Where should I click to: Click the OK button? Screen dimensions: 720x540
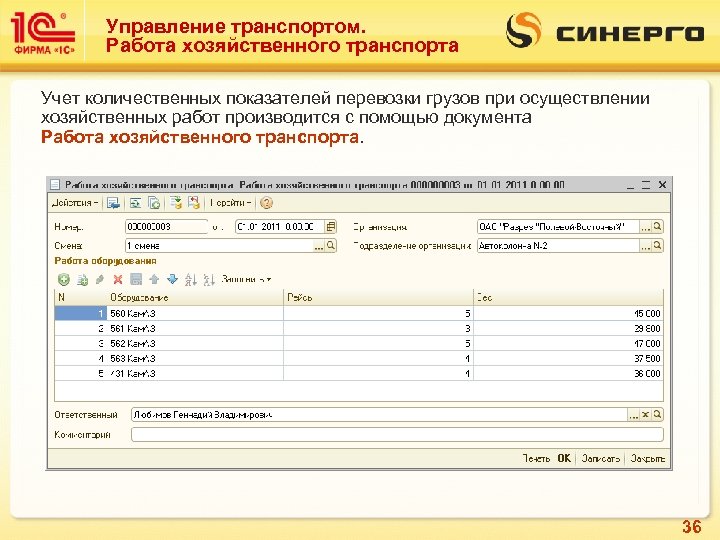pos(564,458)
